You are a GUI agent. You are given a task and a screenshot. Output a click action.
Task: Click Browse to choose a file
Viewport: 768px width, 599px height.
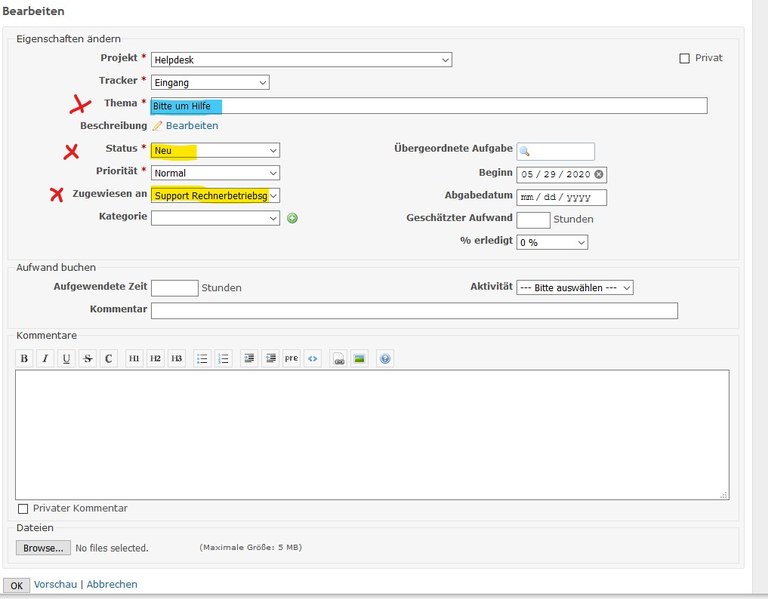pyautogui.click(x=43, y=548)
